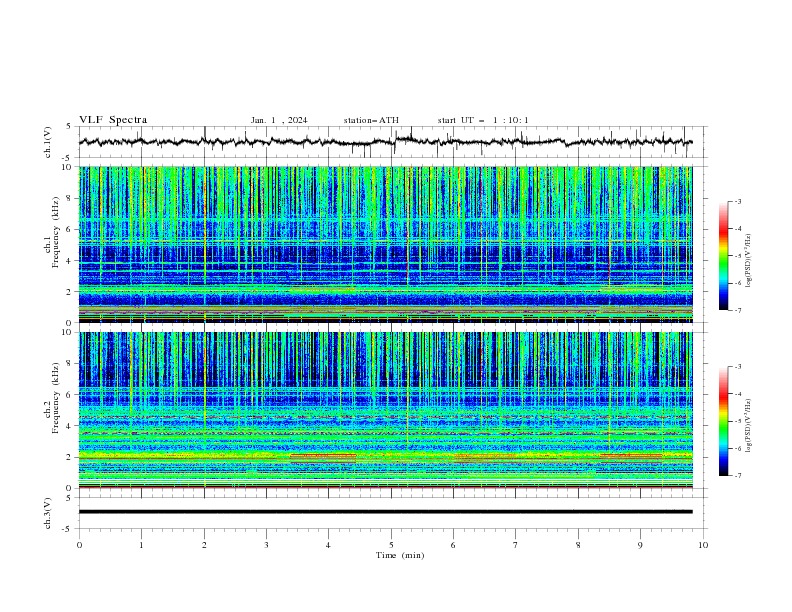Click the ch.2 spectrogram color bar
The width and height of the screenshot is (792, 612).
click(724, 421)
